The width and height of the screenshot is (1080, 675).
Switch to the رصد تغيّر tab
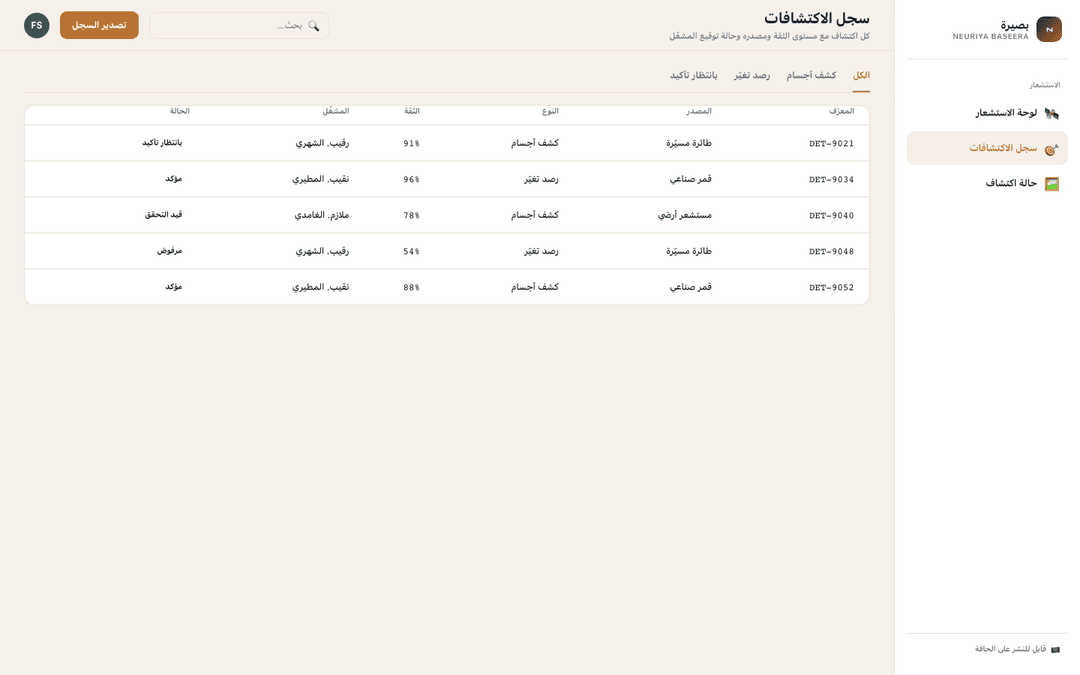pyautogui.click(x=751, y=76)
